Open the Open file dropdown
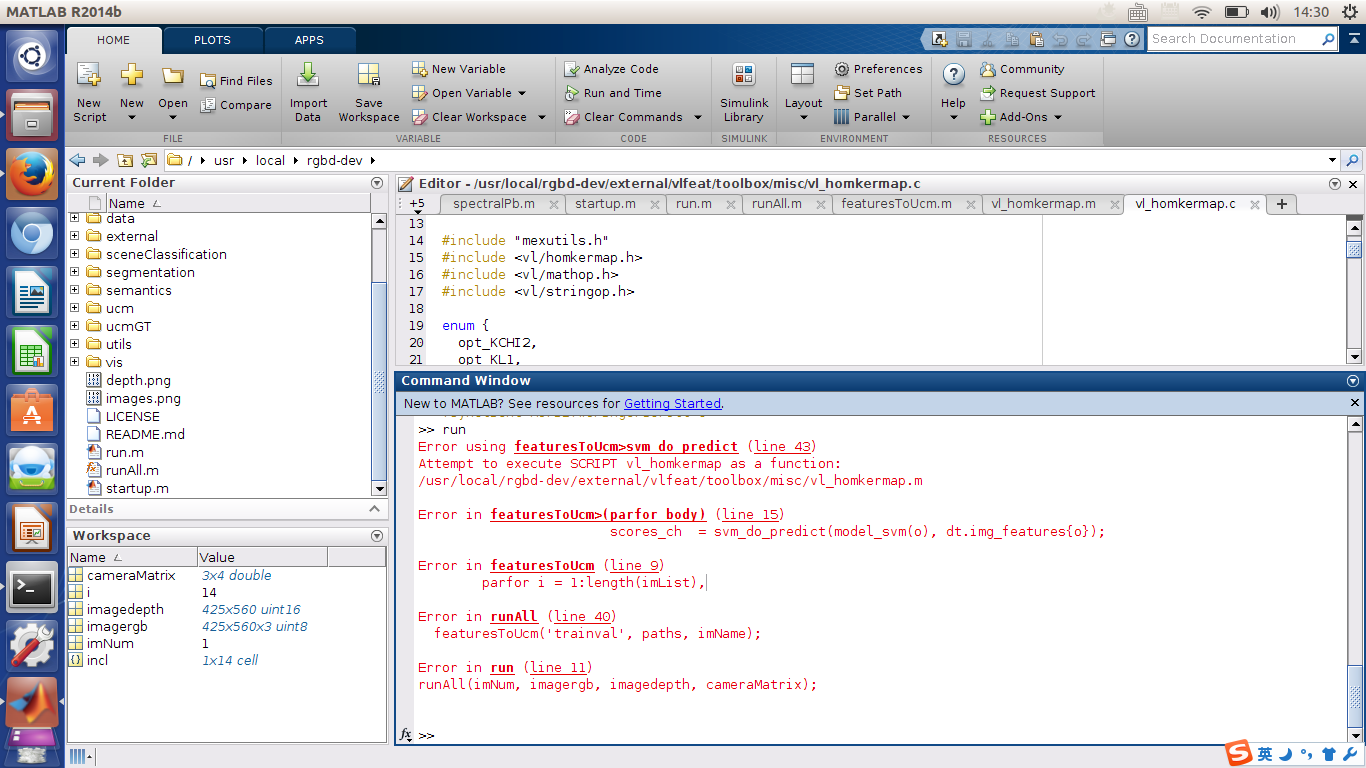Viewport: 1366px width, 768px height. point(173,117)
